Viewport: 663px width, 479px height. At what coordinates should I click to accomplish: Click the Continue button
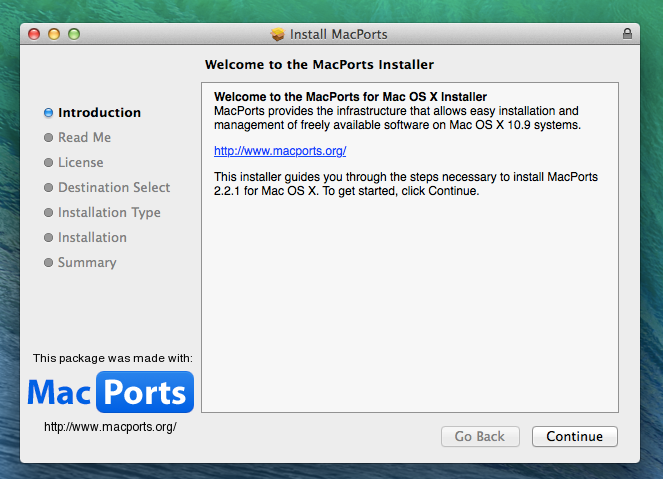pos(575,436)
